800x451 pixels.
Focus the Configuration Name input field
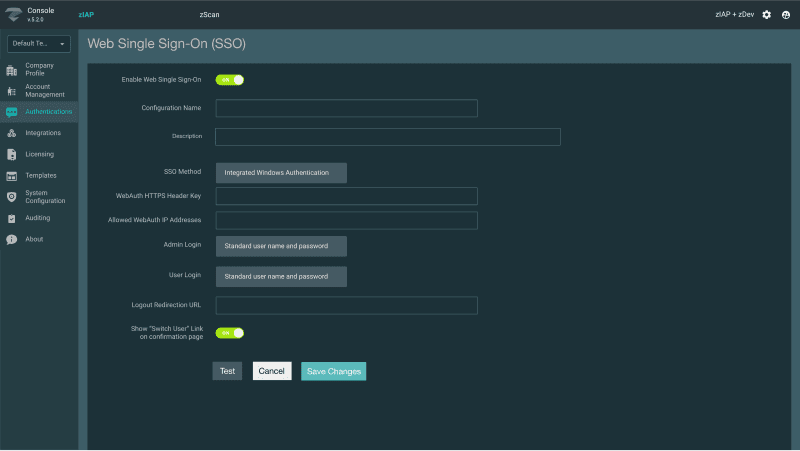click(346, 108)
